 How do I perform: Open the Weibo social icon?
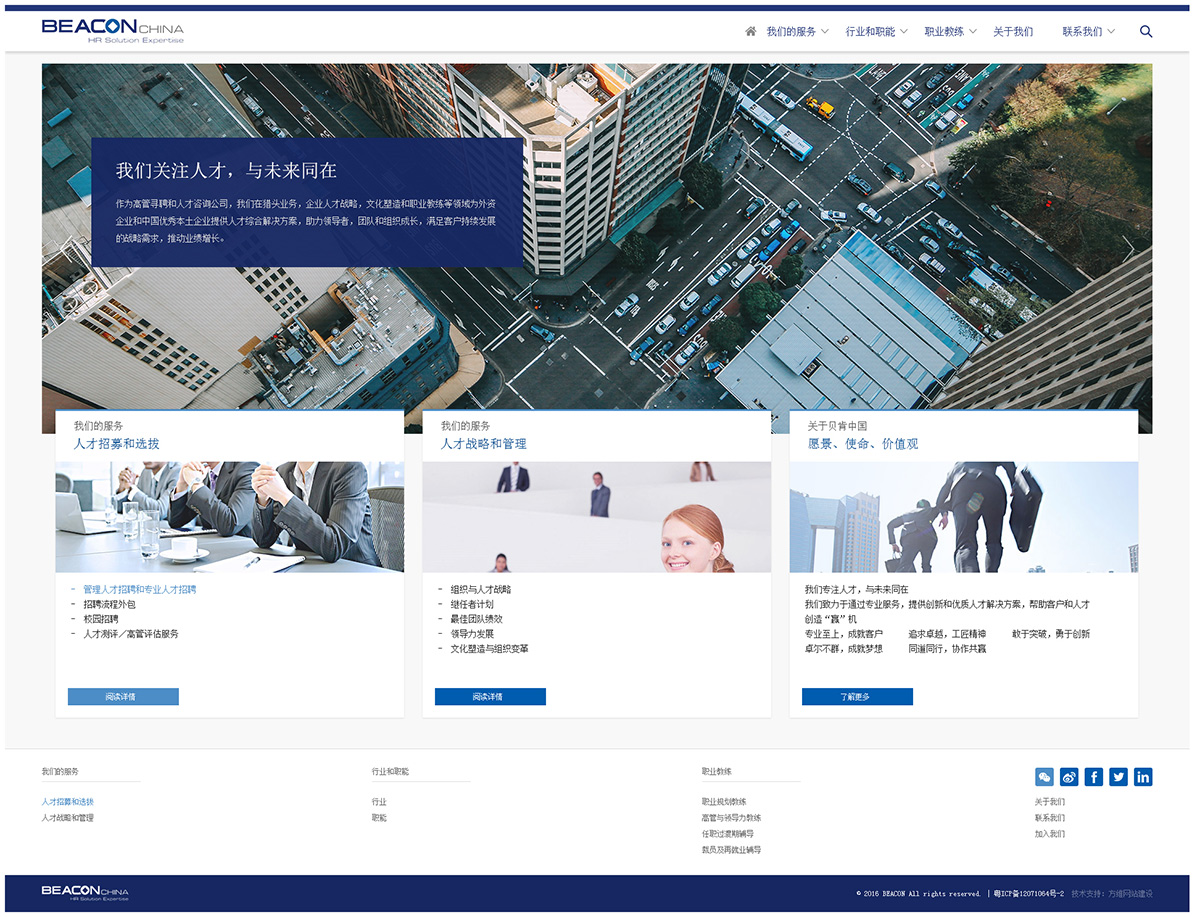(x=1069, y=777)
